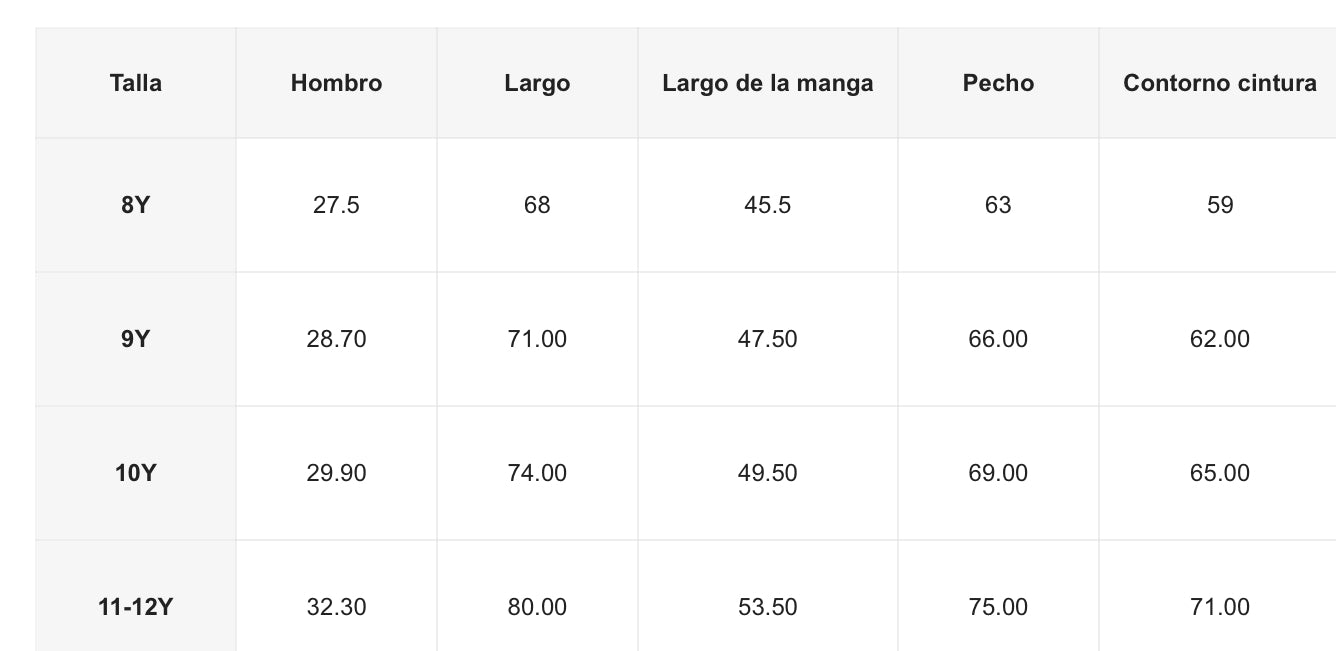Screen dimensions: 1336x651
Task: Select the Pecho column header
Action: tap(998, 83)
